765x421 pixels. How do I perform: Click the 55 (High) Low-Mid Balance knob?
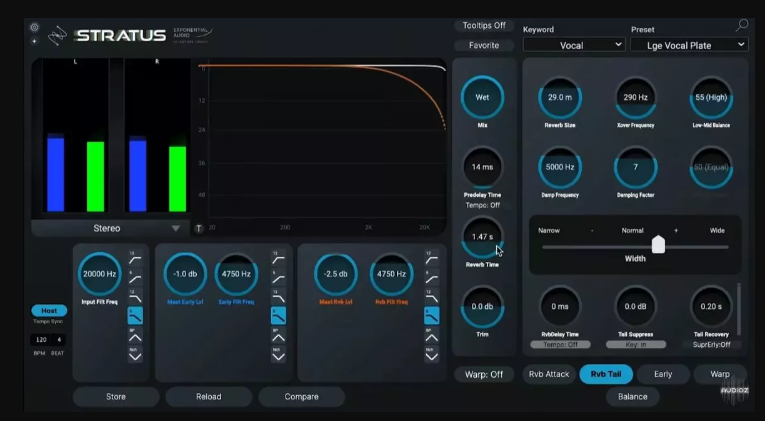(x=711, y=97)
